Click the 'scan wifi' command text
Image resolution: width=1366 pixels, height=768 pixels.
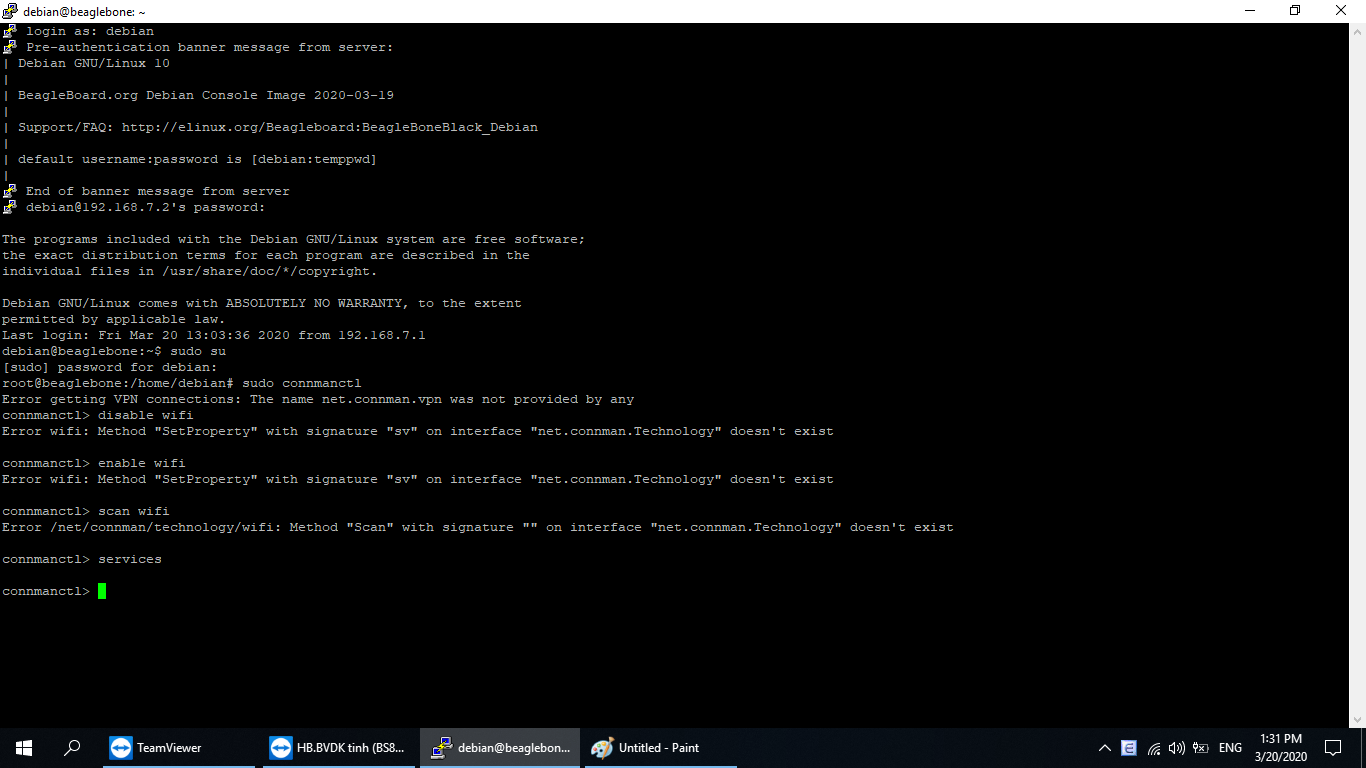[134, 511]
